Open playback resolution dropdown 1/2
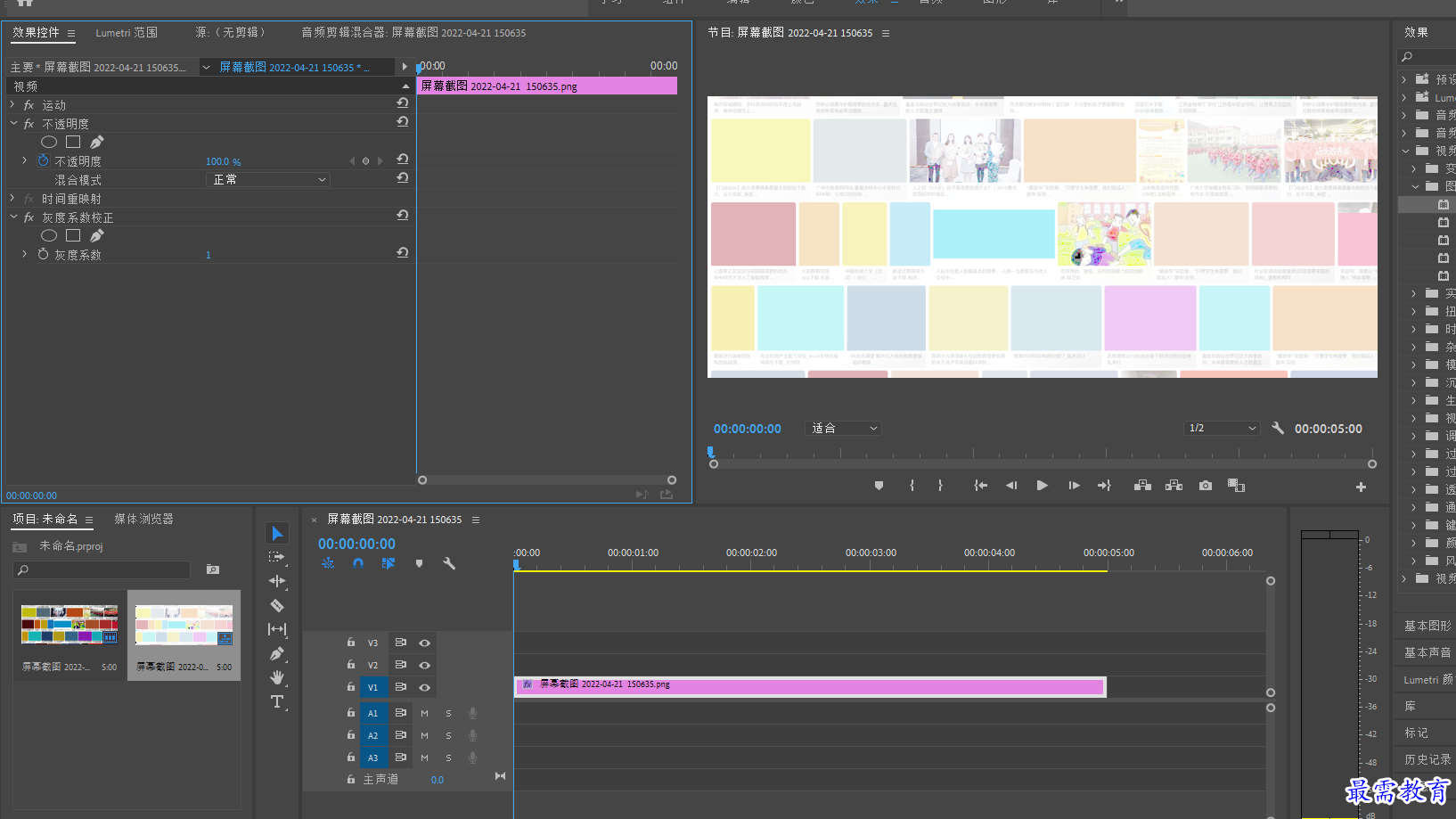 [x=1222, y=428]
